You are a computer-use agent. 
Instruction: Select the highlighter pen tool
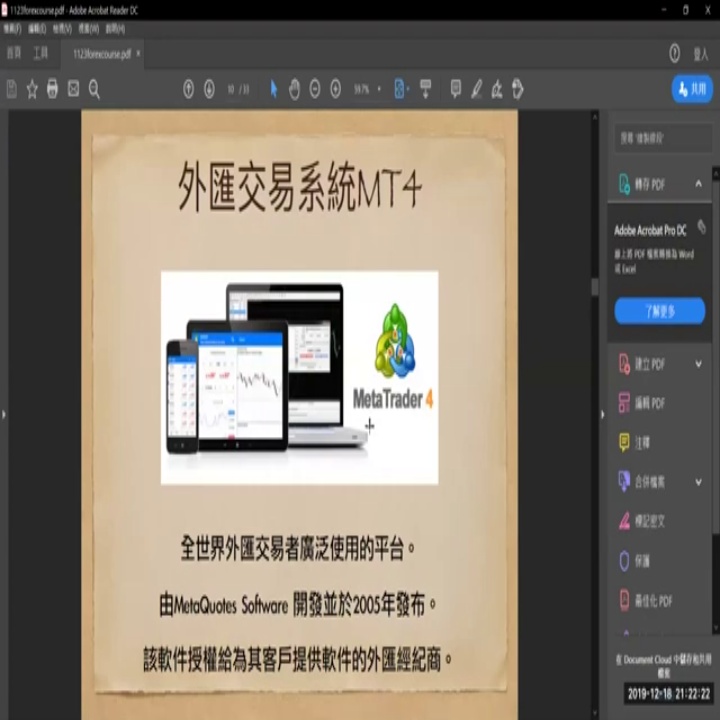(476, 89)
